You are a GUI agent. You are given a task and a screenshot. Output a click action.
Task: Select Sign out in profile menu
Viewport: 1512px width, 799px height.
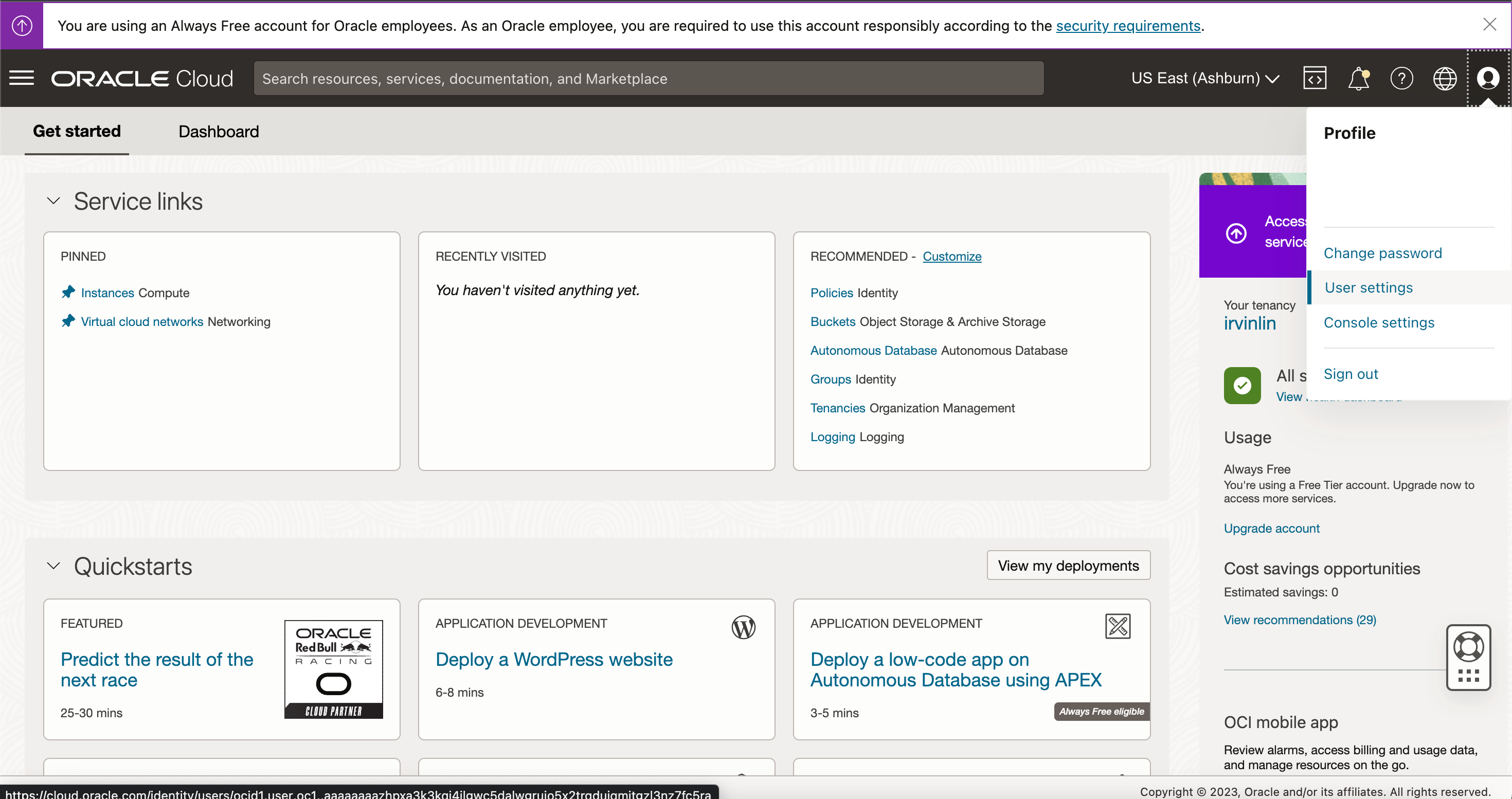tap(1351, 374)
